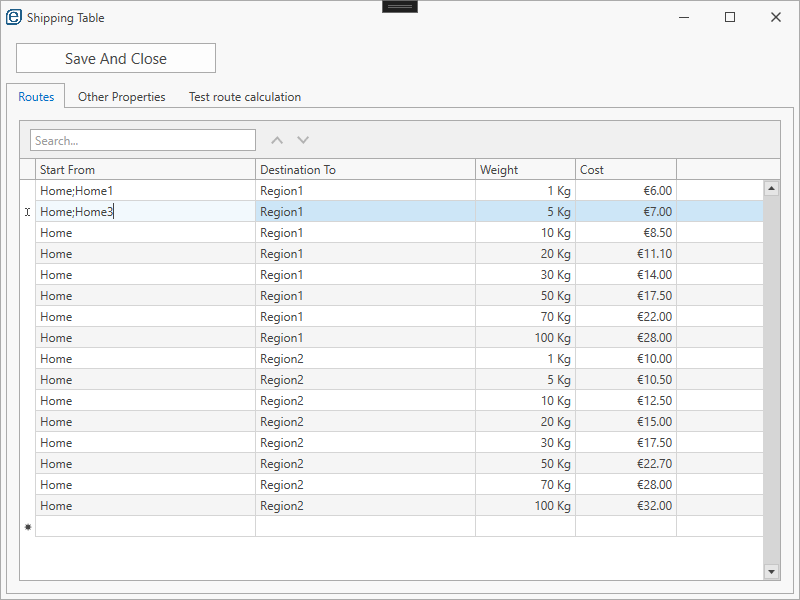
Task: Select the 100 Kg weight cell for Region1
Action: (x=525, y=338)
